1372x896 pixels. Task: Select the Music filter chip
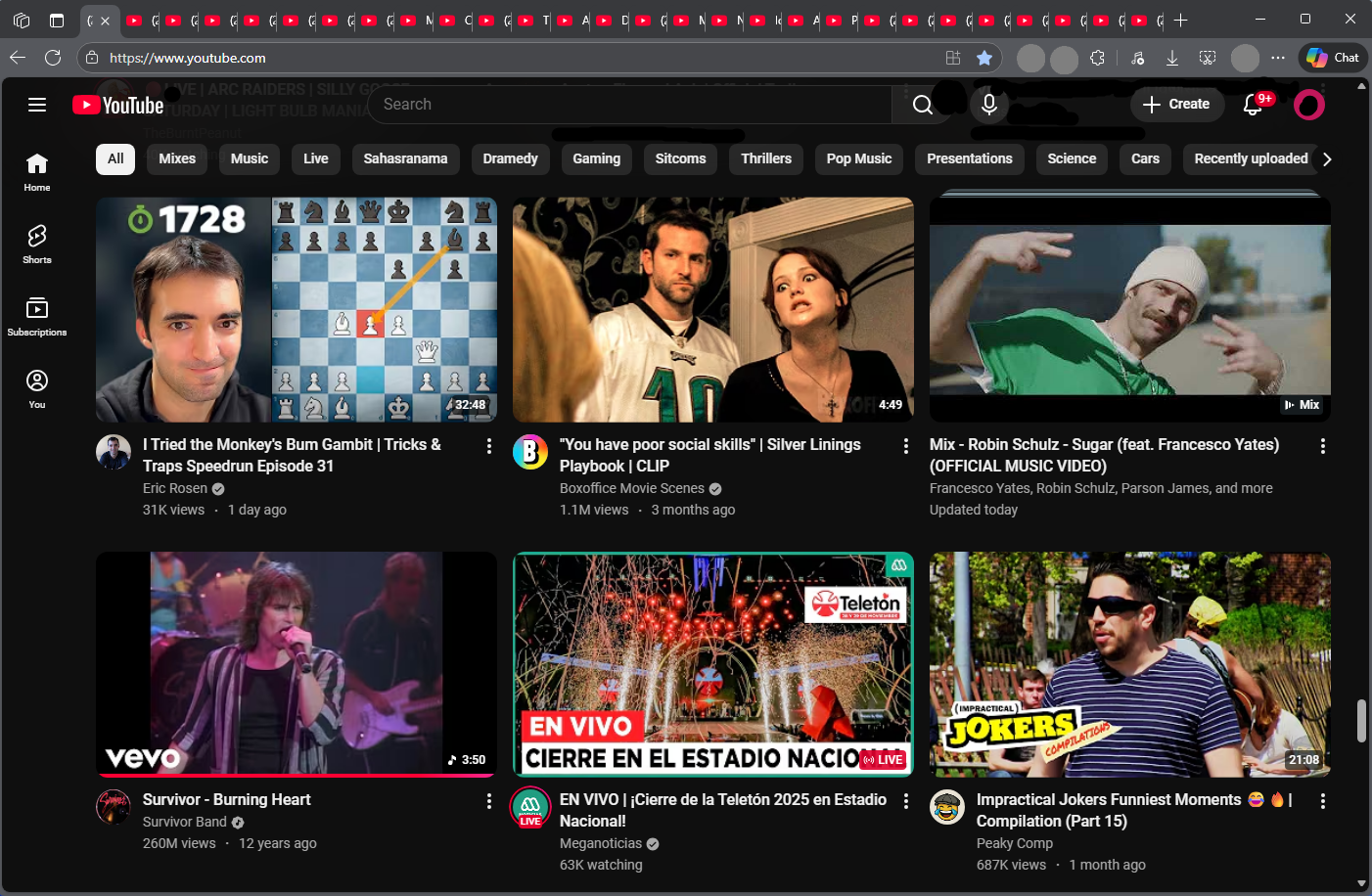click(250, 159)
